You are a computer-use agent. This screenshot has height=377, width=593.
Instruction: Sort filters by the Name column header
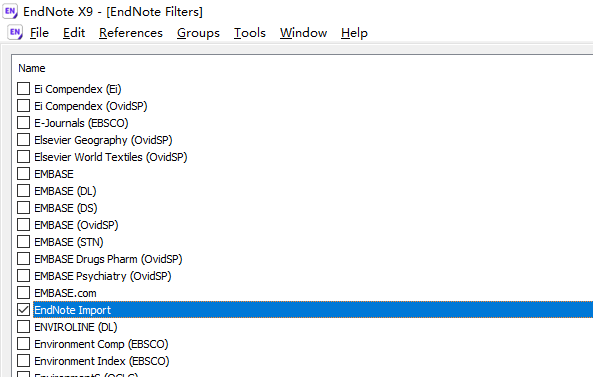coord(32,68)
